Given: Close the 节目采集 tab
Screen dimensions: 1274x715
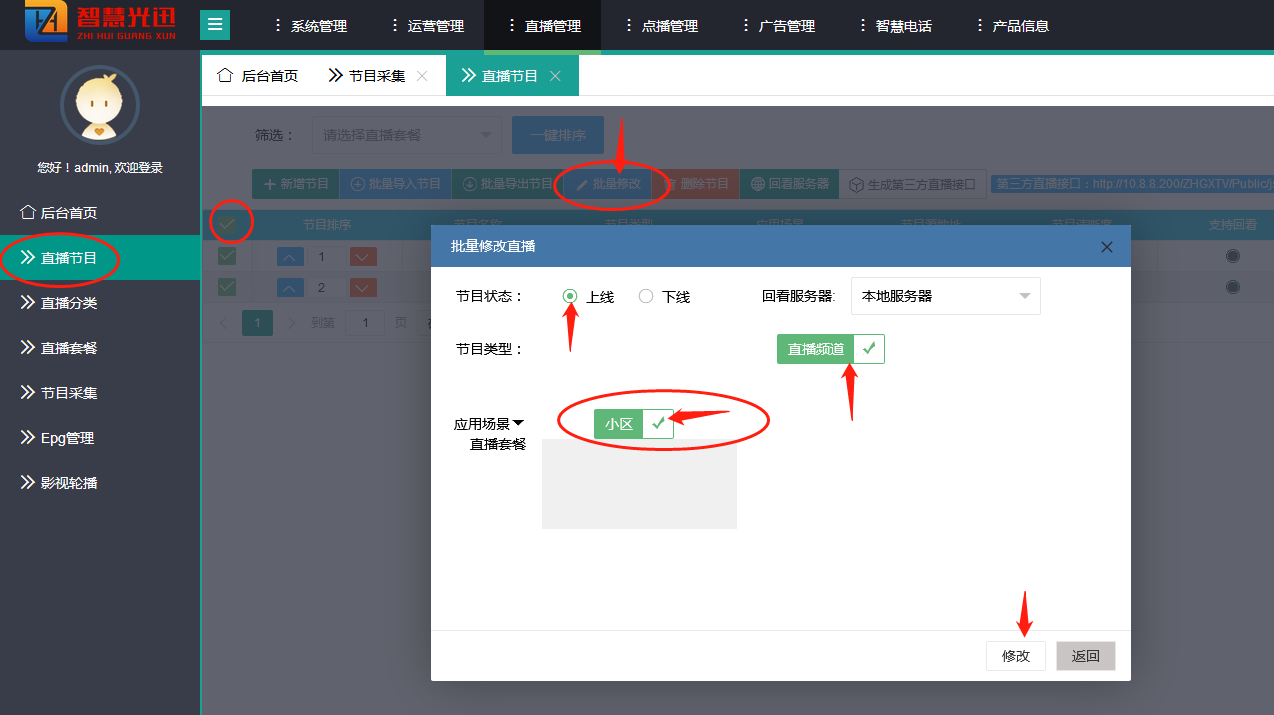Looking at the screenshot, I should point(422,76).
